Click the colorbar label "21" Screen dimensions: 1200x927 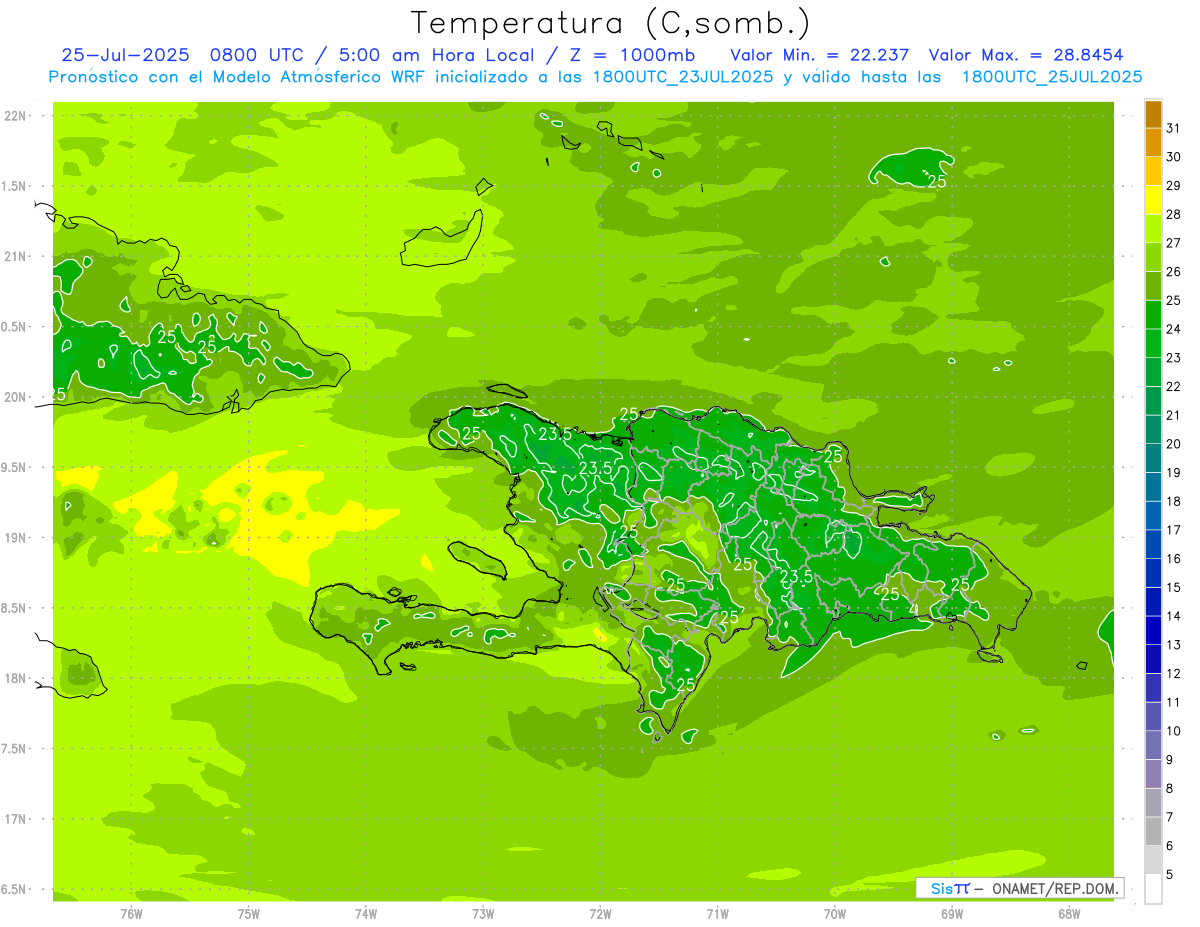coord(1173,415)
